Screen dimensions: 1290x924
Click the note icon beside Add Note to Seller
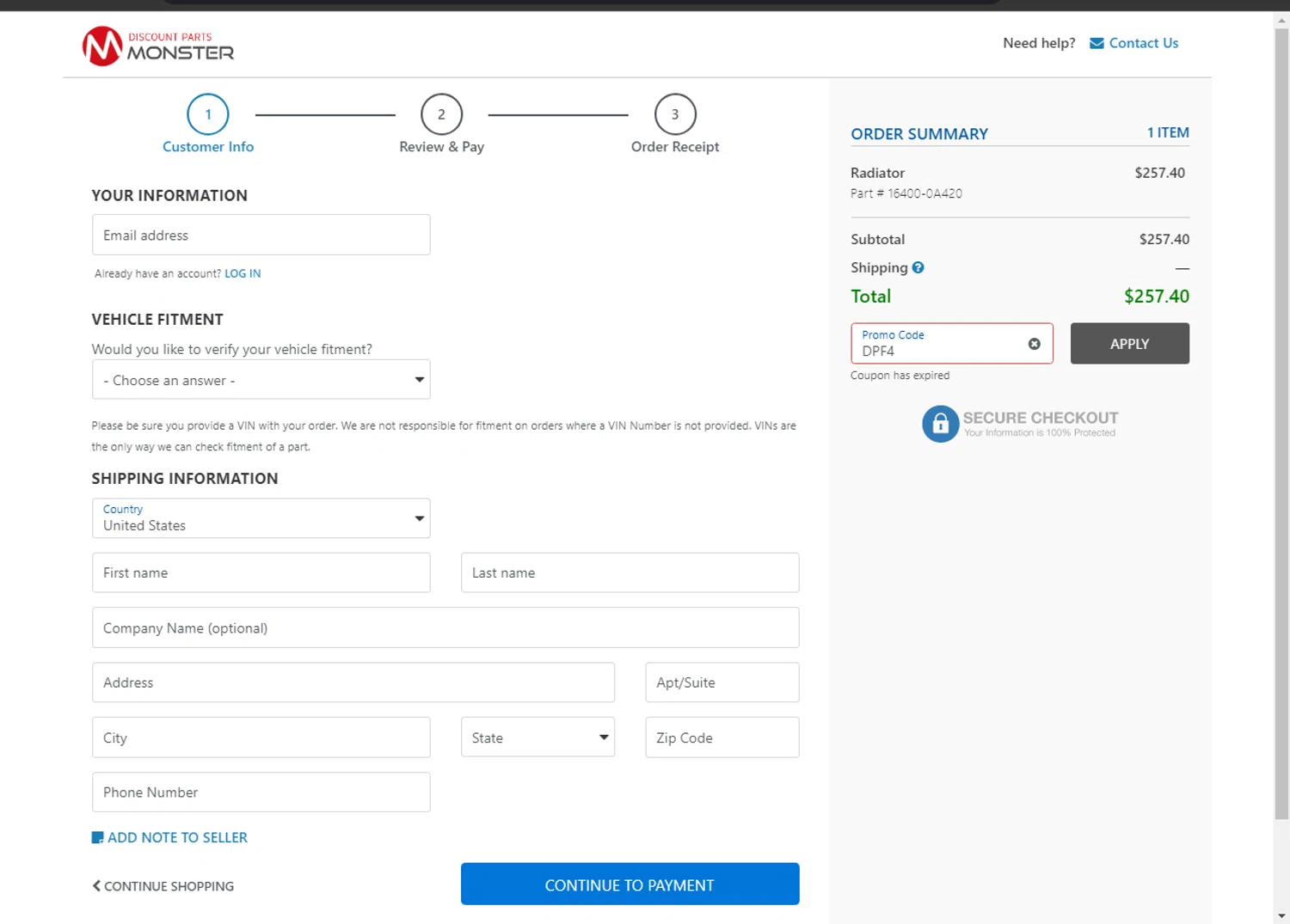97,837
